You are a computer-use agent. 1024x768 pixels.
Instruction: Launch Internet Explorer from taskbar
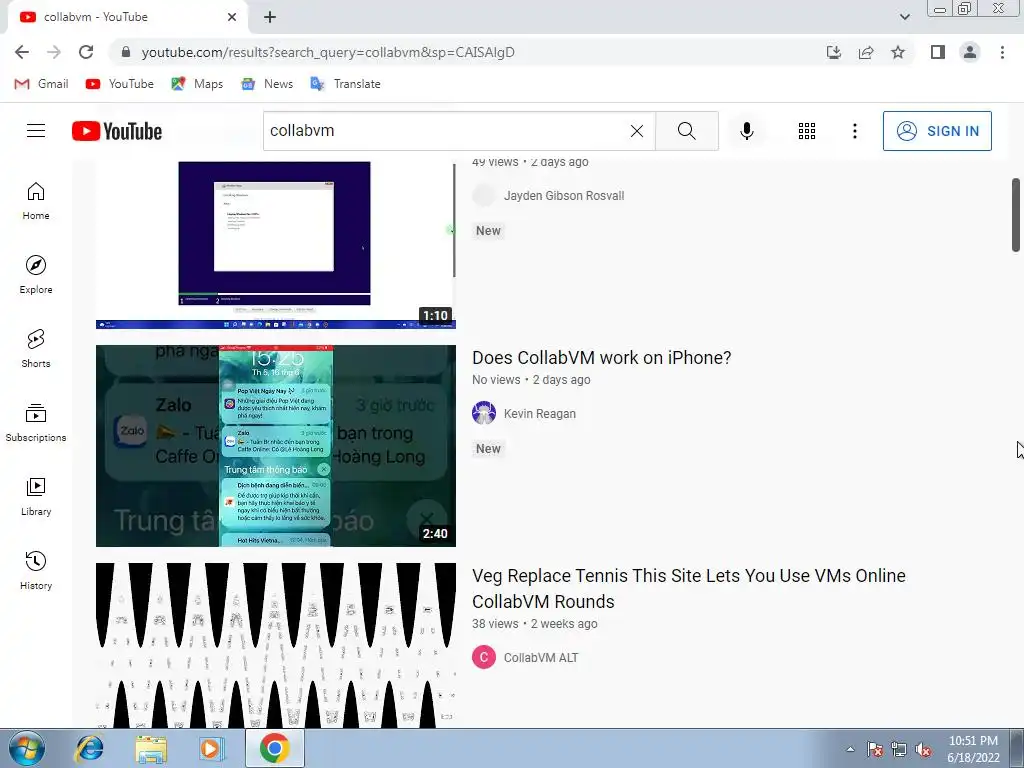tap(89, 748)
